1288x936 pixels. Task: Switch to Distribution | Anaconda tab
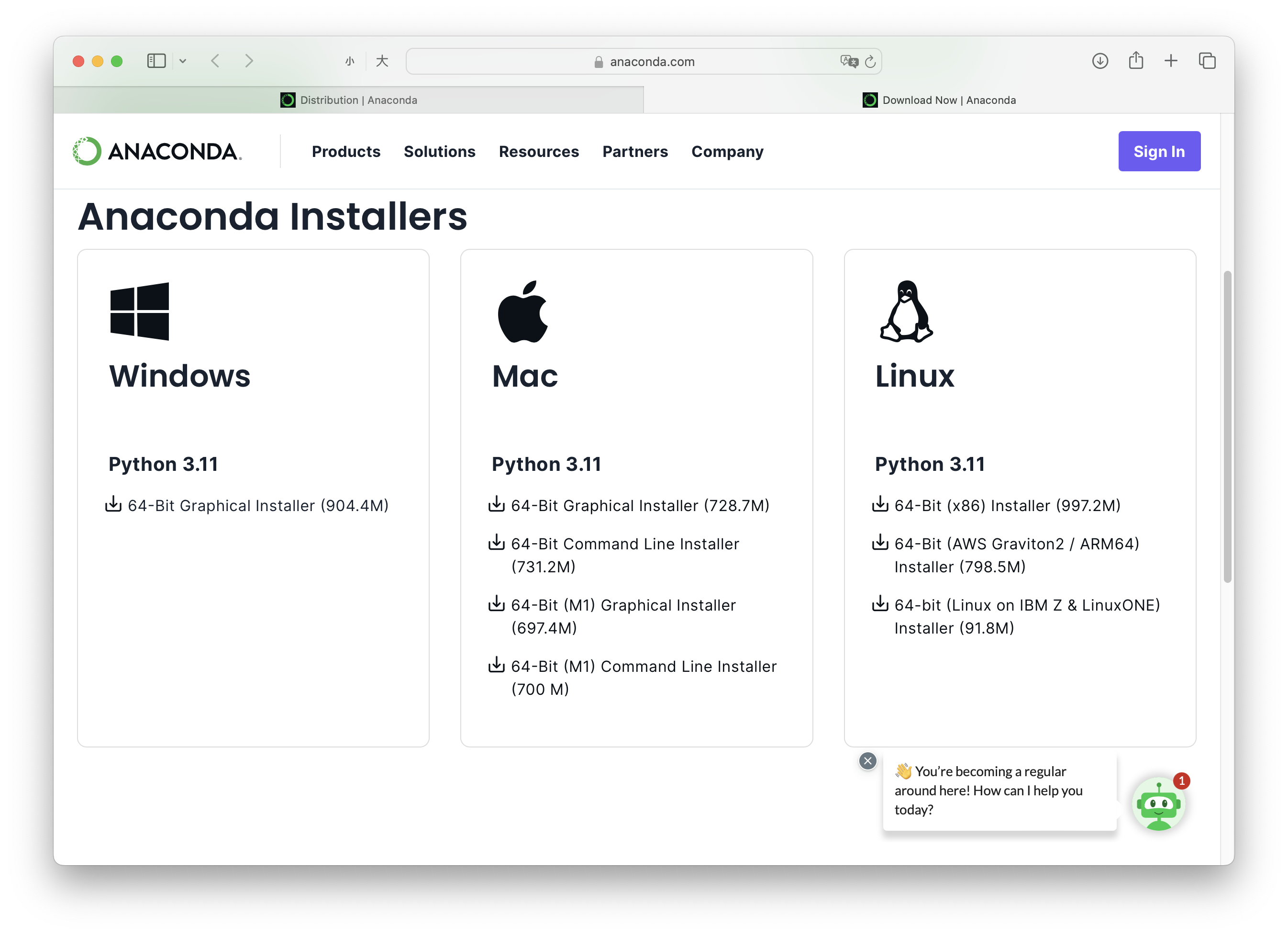tap(349, 100)
